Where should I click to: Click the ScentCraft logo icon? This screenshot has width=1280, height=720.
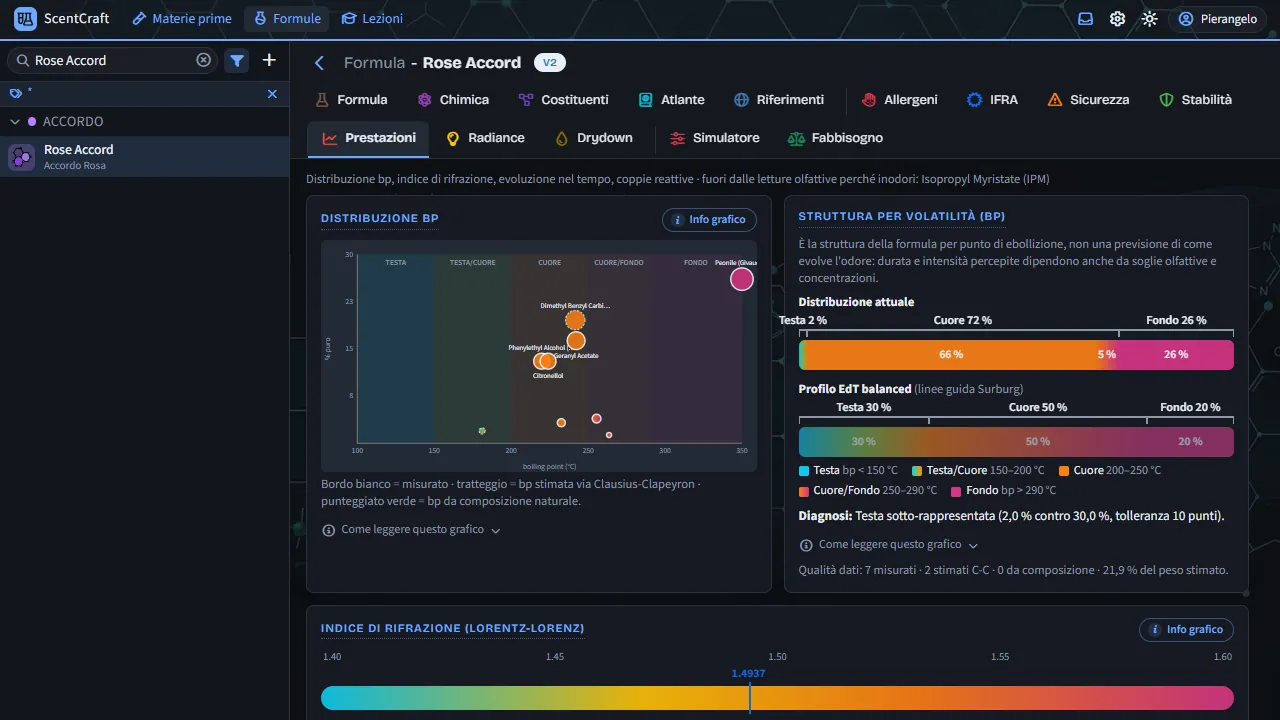pos(26,18)
